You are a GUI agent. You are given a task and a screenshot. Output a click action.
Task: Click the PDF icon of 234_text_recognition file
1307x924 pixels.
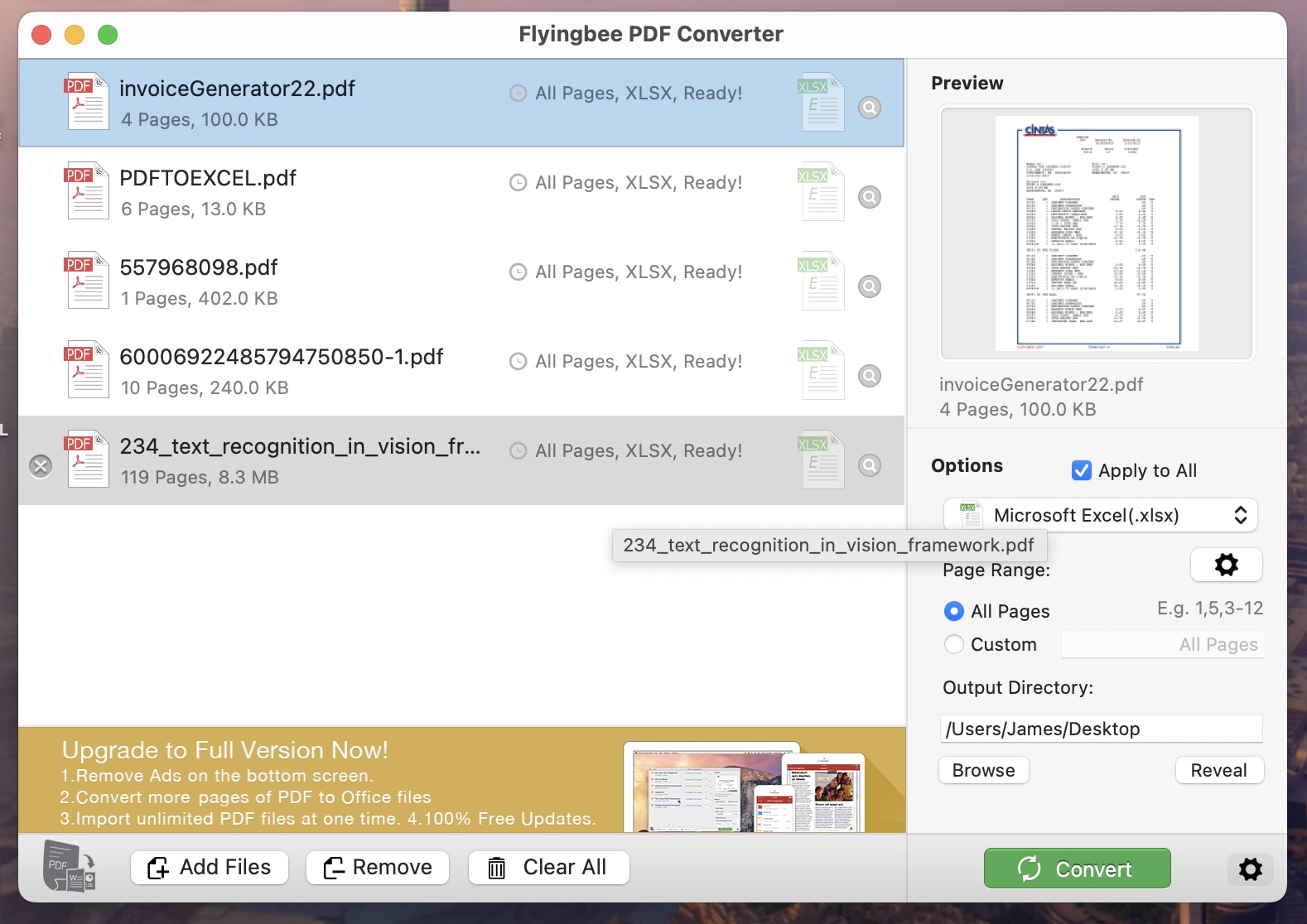pos(87,460)
